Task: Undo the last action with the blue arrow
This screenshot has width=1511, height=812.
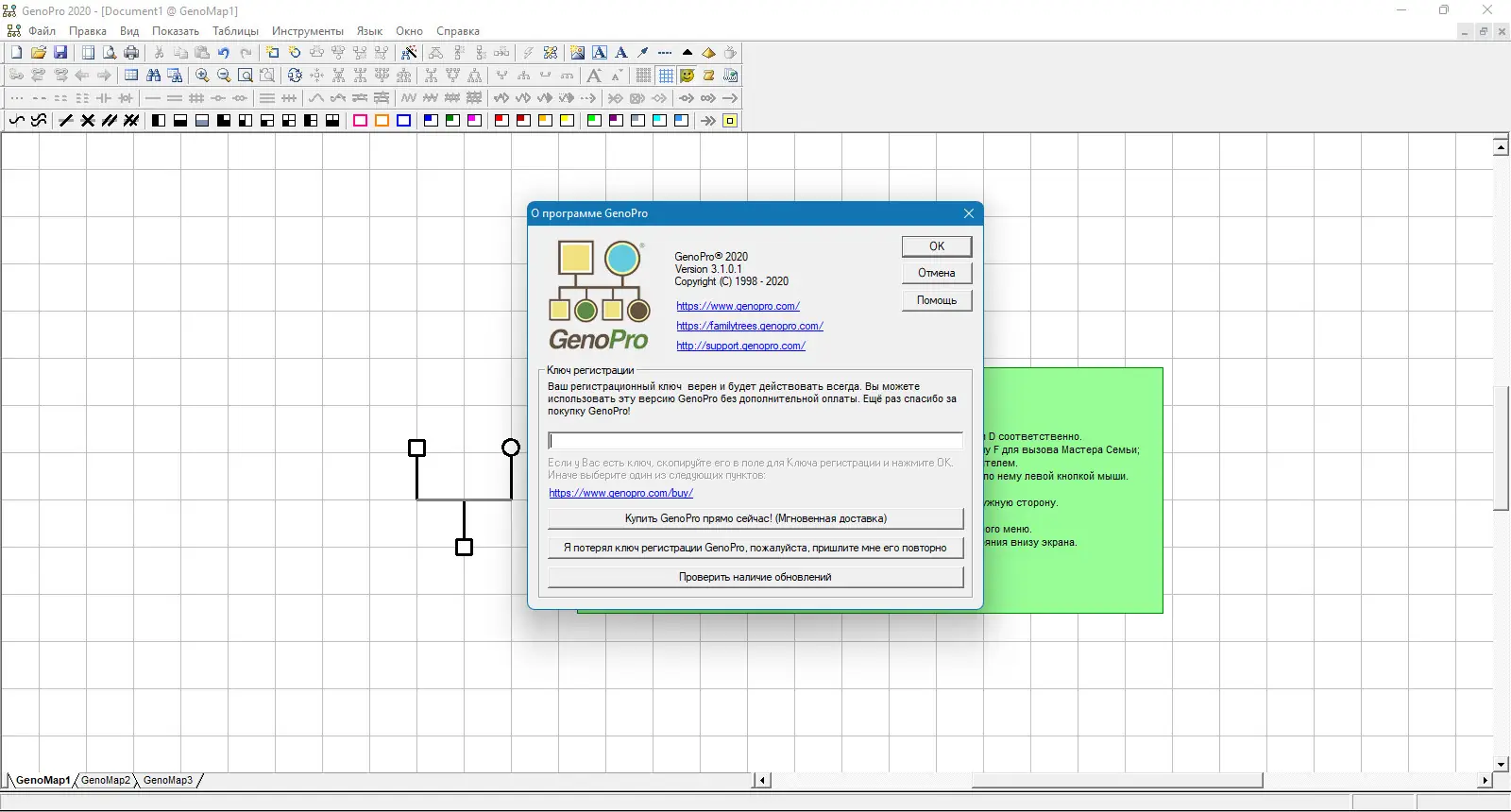Action: click(224, 53)
